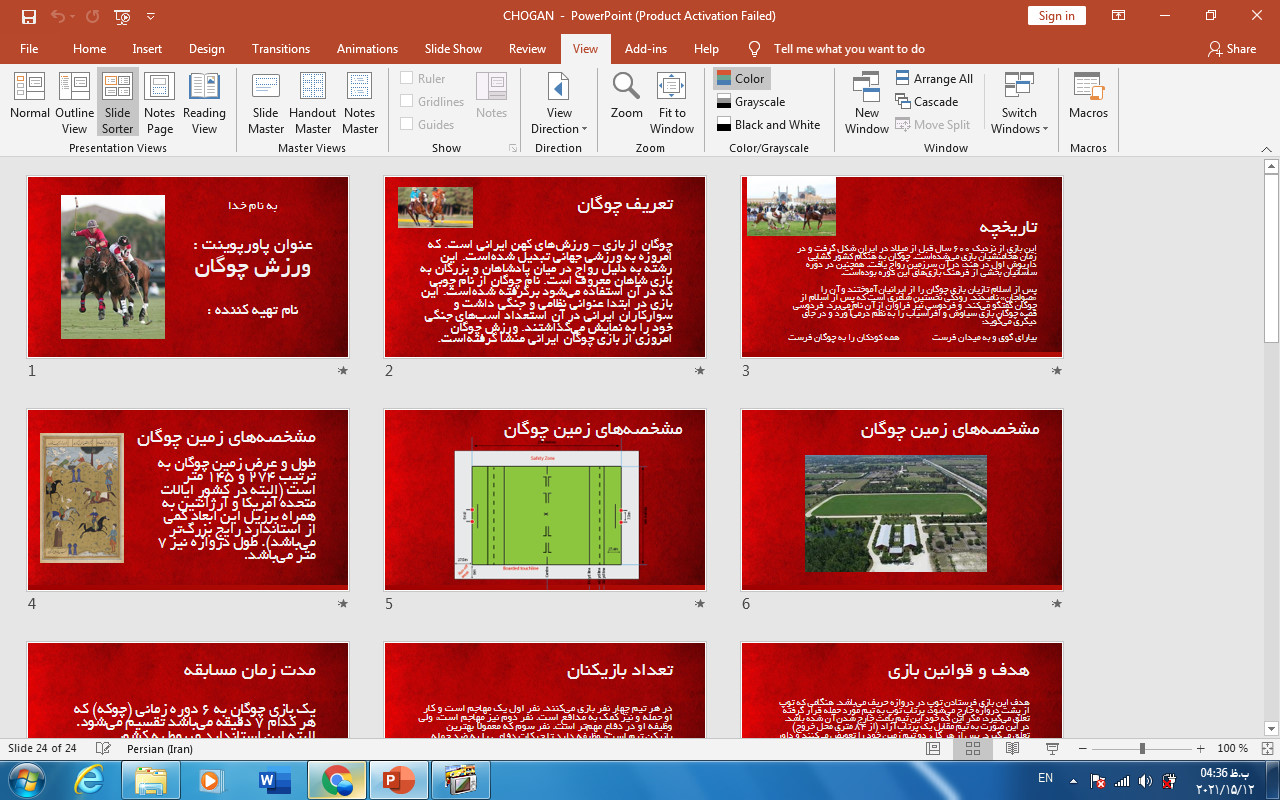The width and height of the screenshot is (1280, 800).
Task: Toggle the Guides checkbox
Action: tap(407, 125)
